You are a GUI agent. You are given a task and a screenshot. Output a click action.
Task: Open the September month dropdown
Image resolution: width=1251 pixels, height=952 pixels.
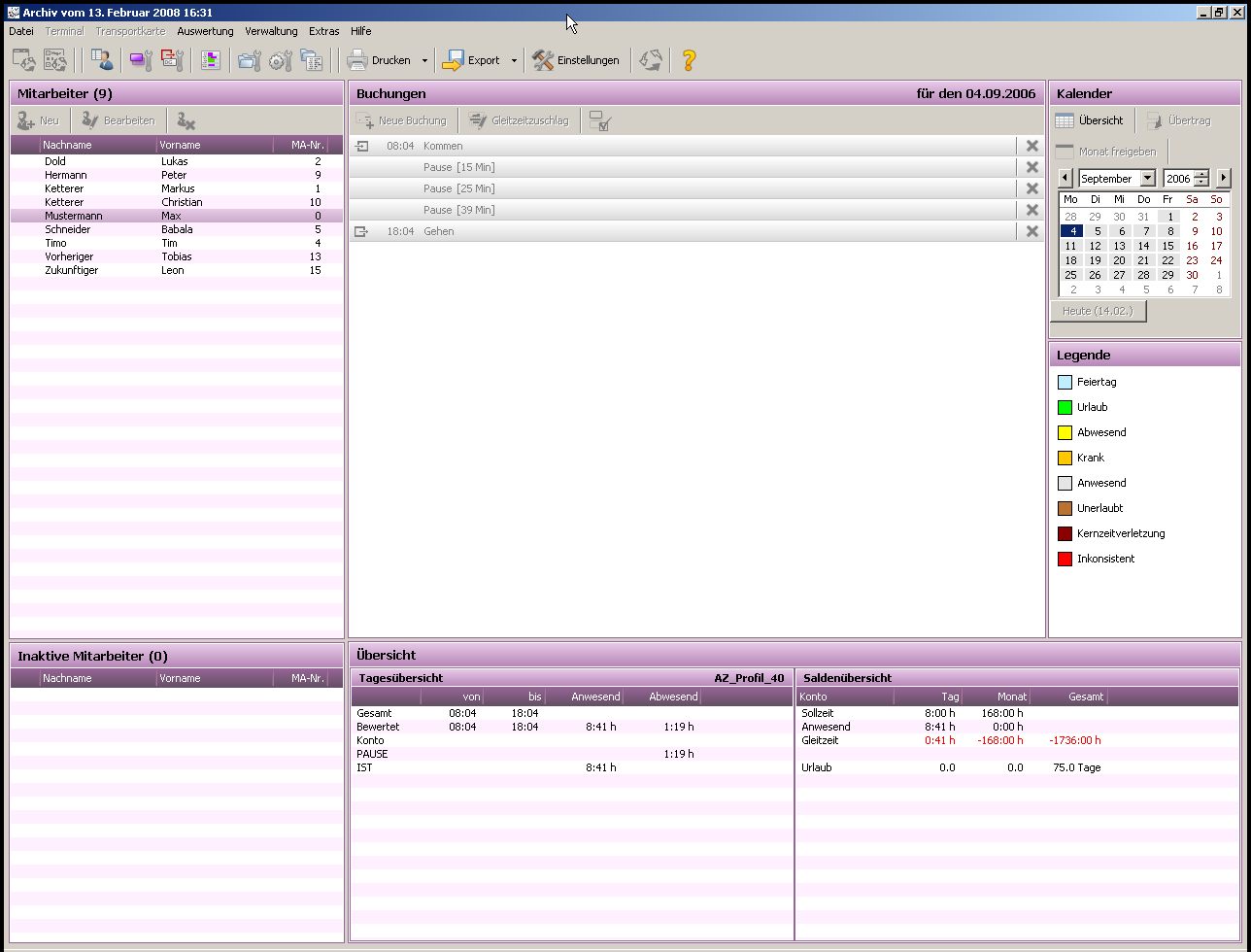click(1148, 179)
